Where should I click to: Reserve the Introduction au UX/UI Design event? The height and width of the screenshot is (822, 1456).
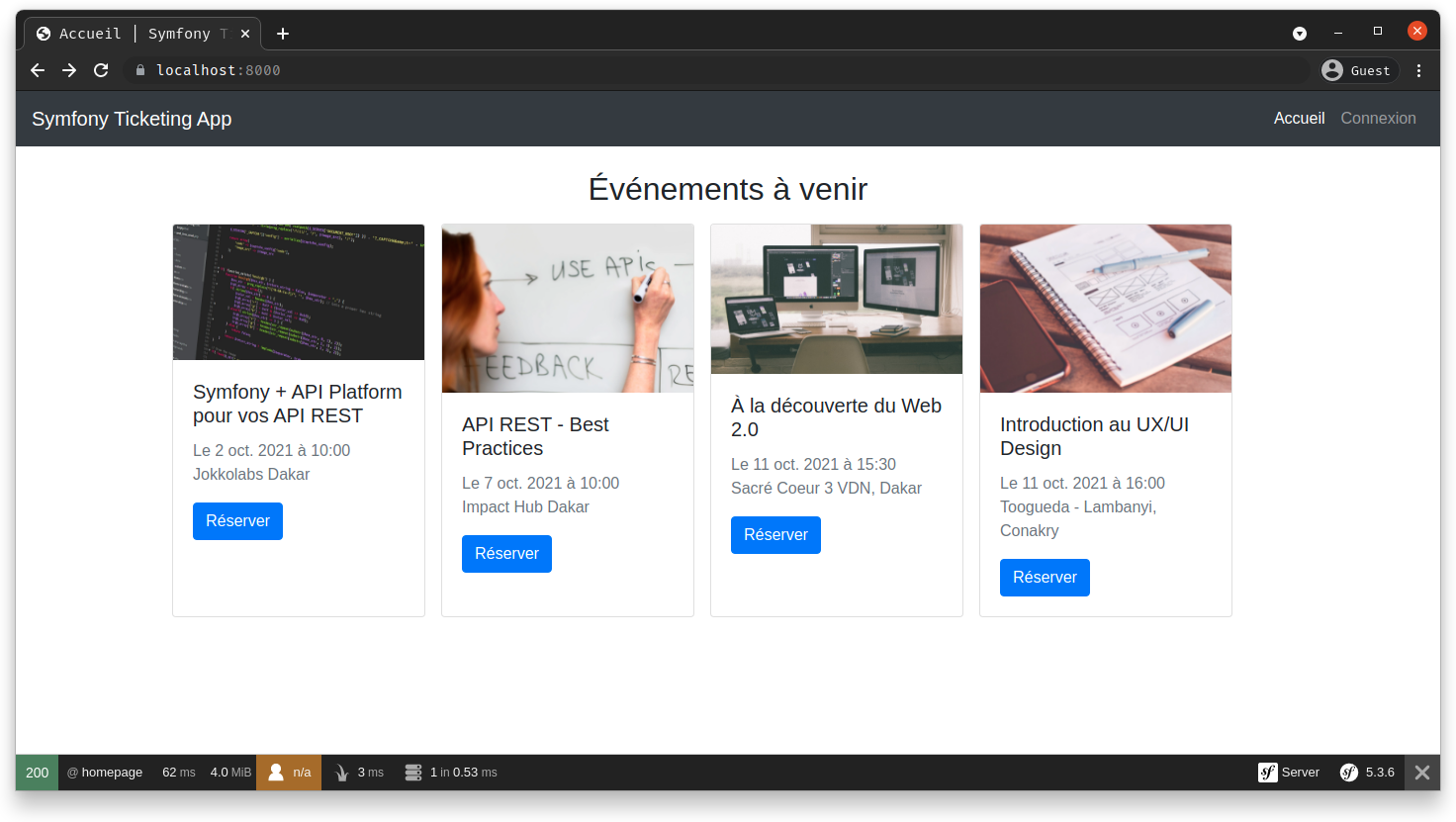(x=1045, y=578)
